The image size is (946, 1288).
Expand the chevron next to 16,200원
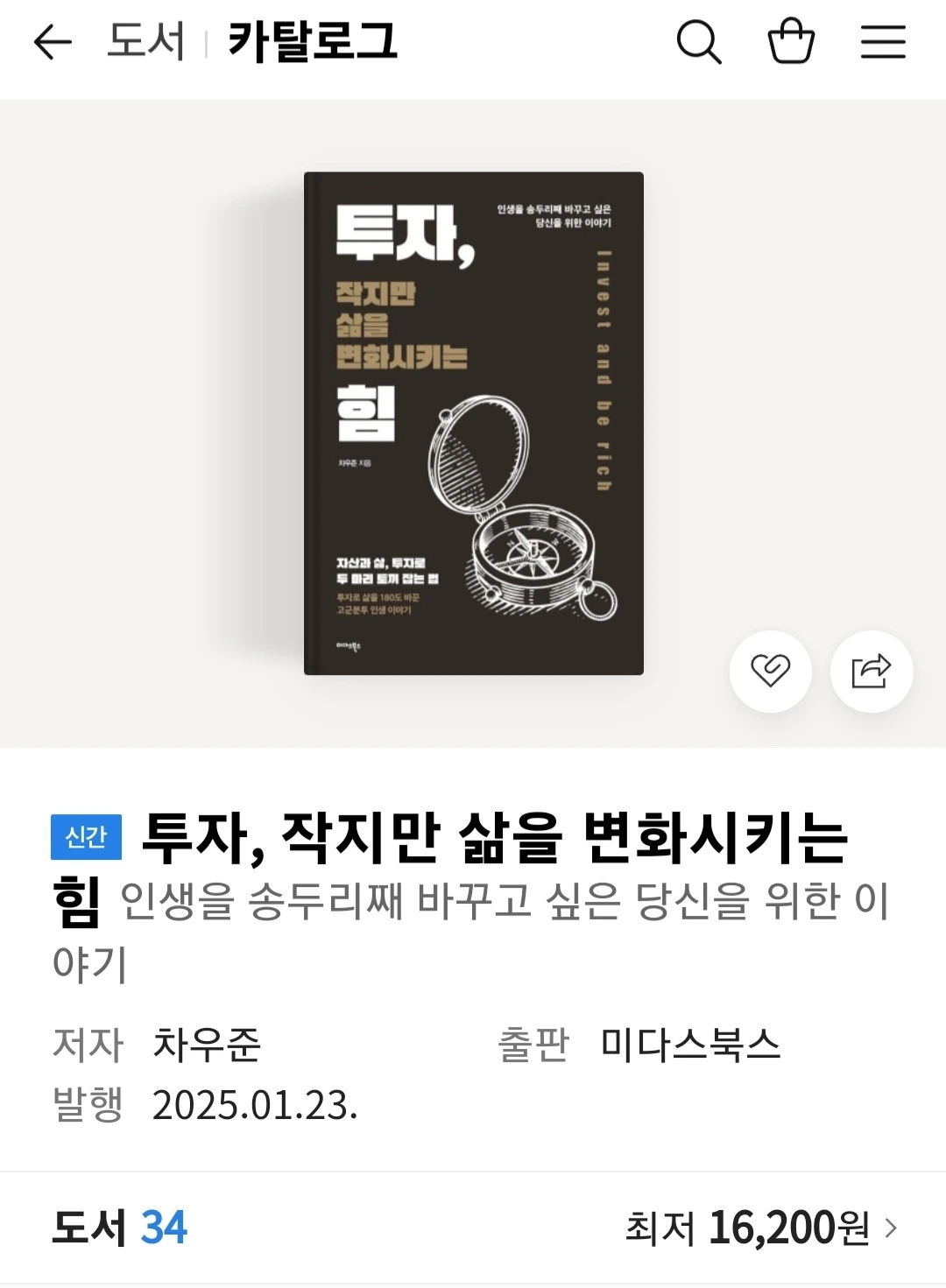pyautogui.click(x=891, y=1228)
